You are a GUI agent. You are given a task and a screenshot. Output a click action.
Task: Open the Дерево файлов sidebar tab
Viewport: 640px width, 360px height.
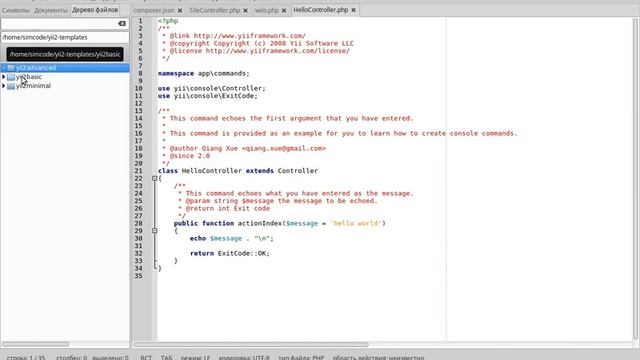click(95, 10)
